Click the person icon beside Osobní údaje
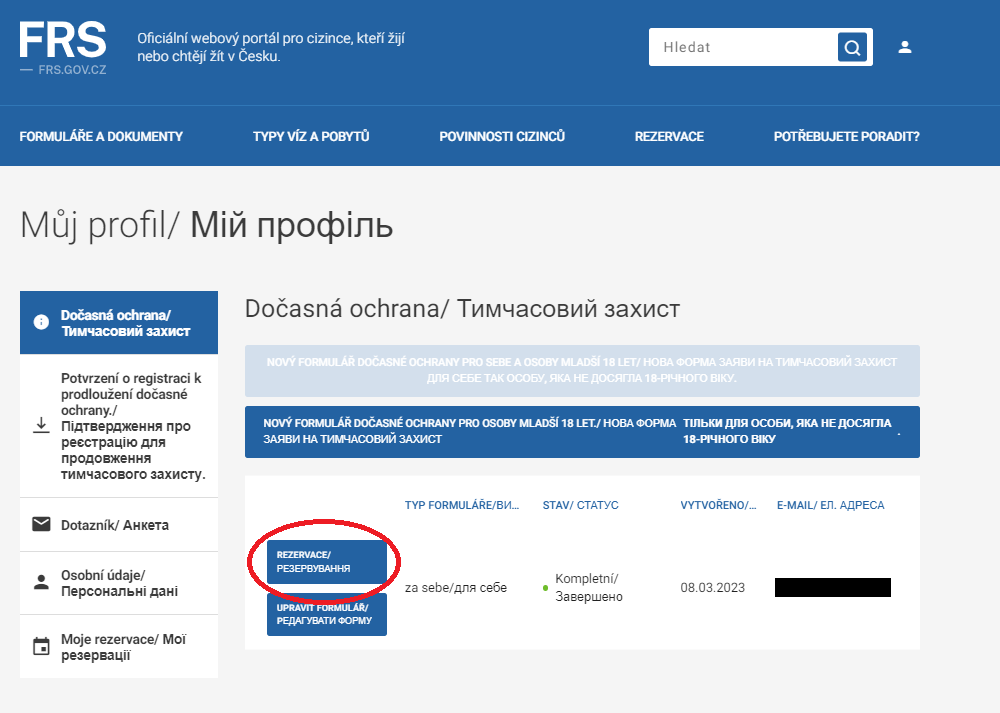Image resolution: width=1000 pixels, height=713 pixels. click(x=41, y=582)
